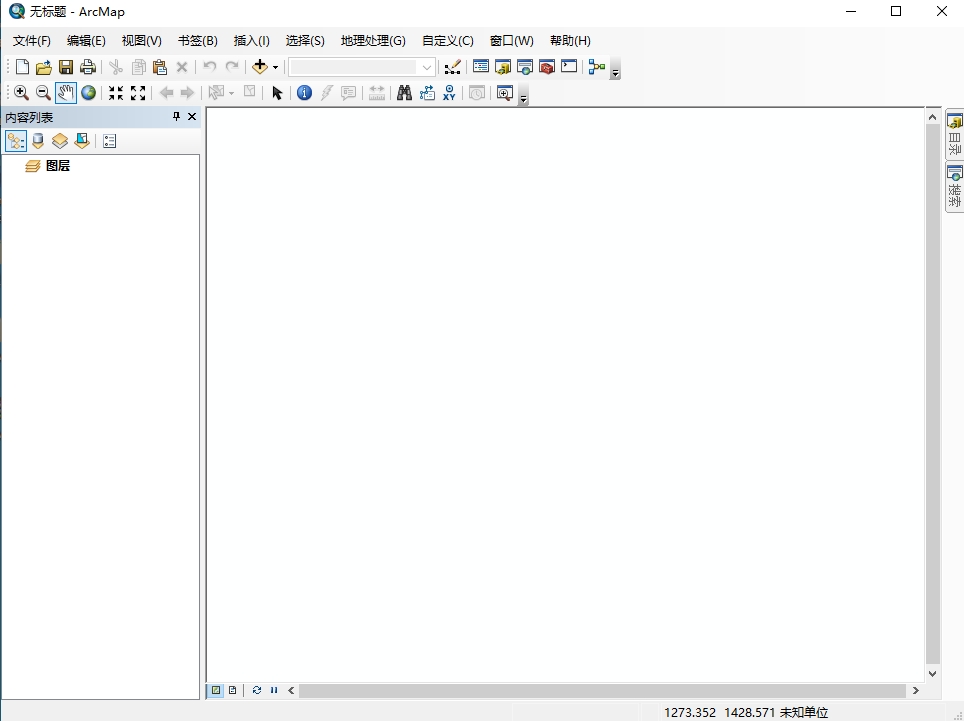Open the 地理处理(G) menu
This screenshot has width=964, height=721.
(x=372, y=40)
